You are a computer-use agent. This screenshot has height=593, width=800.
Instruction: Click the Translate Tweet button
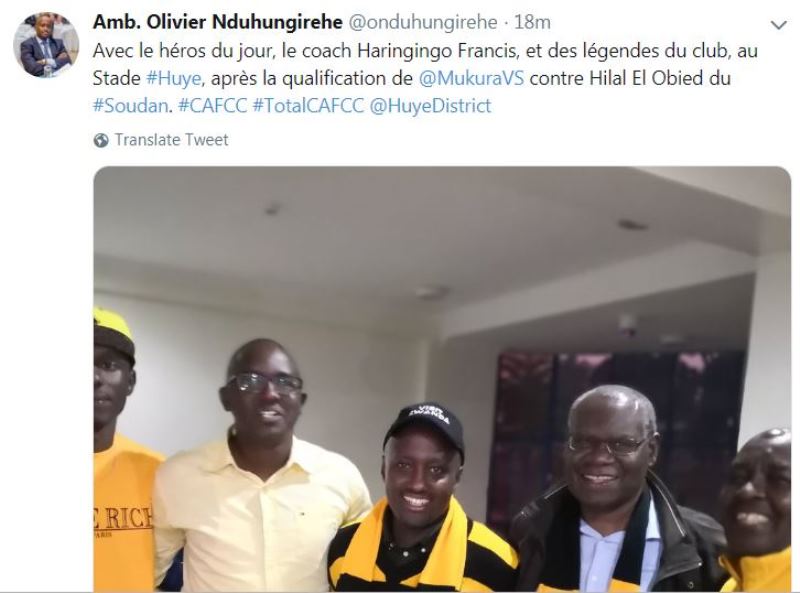171,140
